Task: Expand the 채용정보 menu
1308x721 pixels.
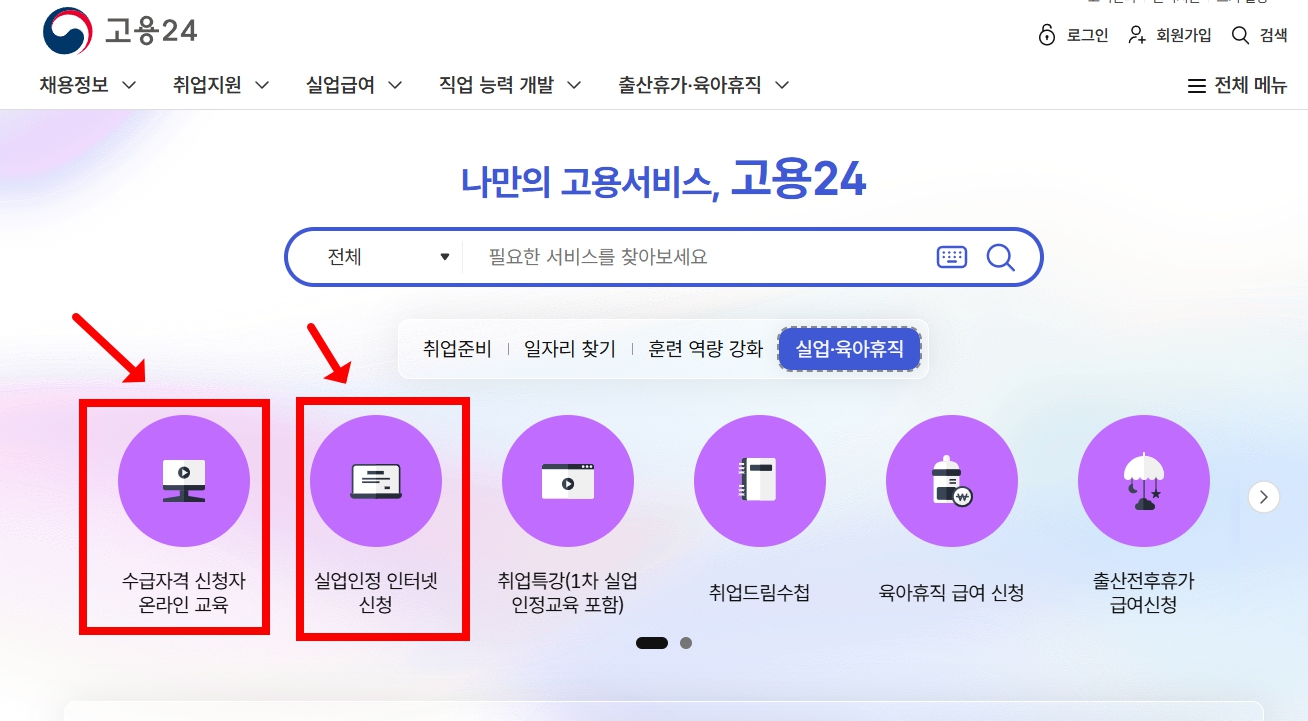Action: [x=88, y=85]
